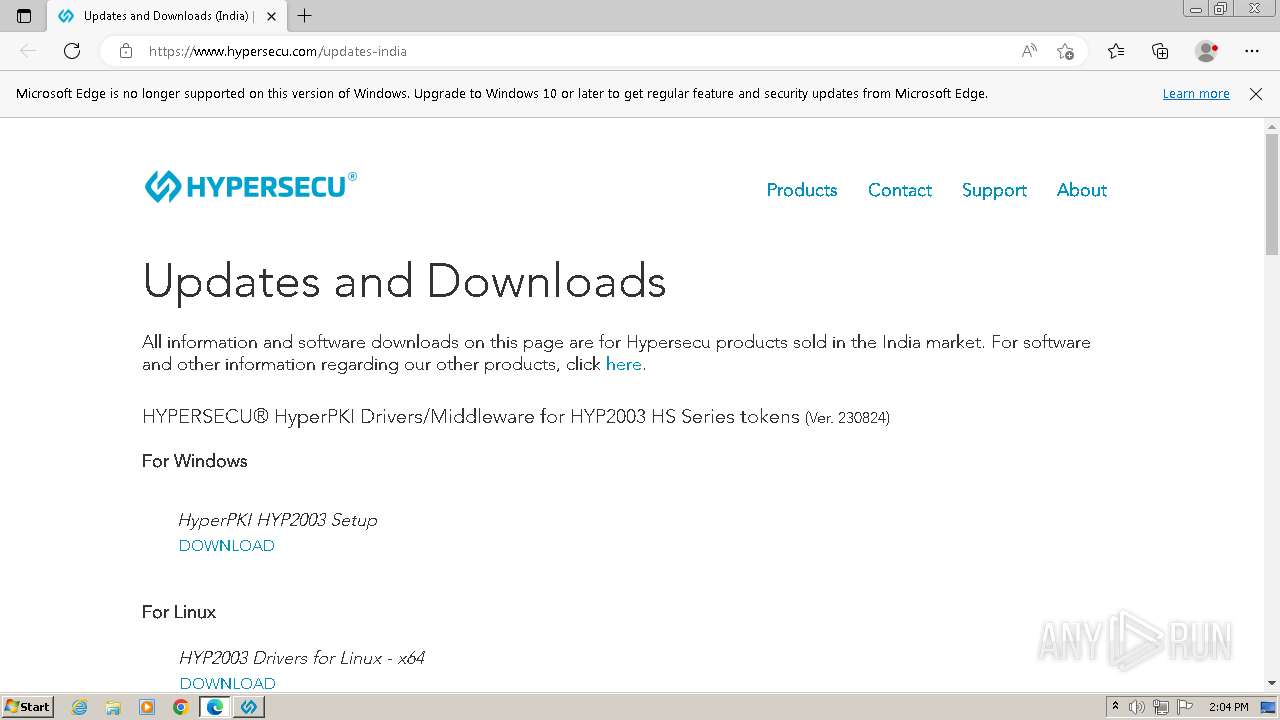Viewport: 1280px width, 720px height.
Task: Open Collections panel
Action: click(x=1160, y=51)
